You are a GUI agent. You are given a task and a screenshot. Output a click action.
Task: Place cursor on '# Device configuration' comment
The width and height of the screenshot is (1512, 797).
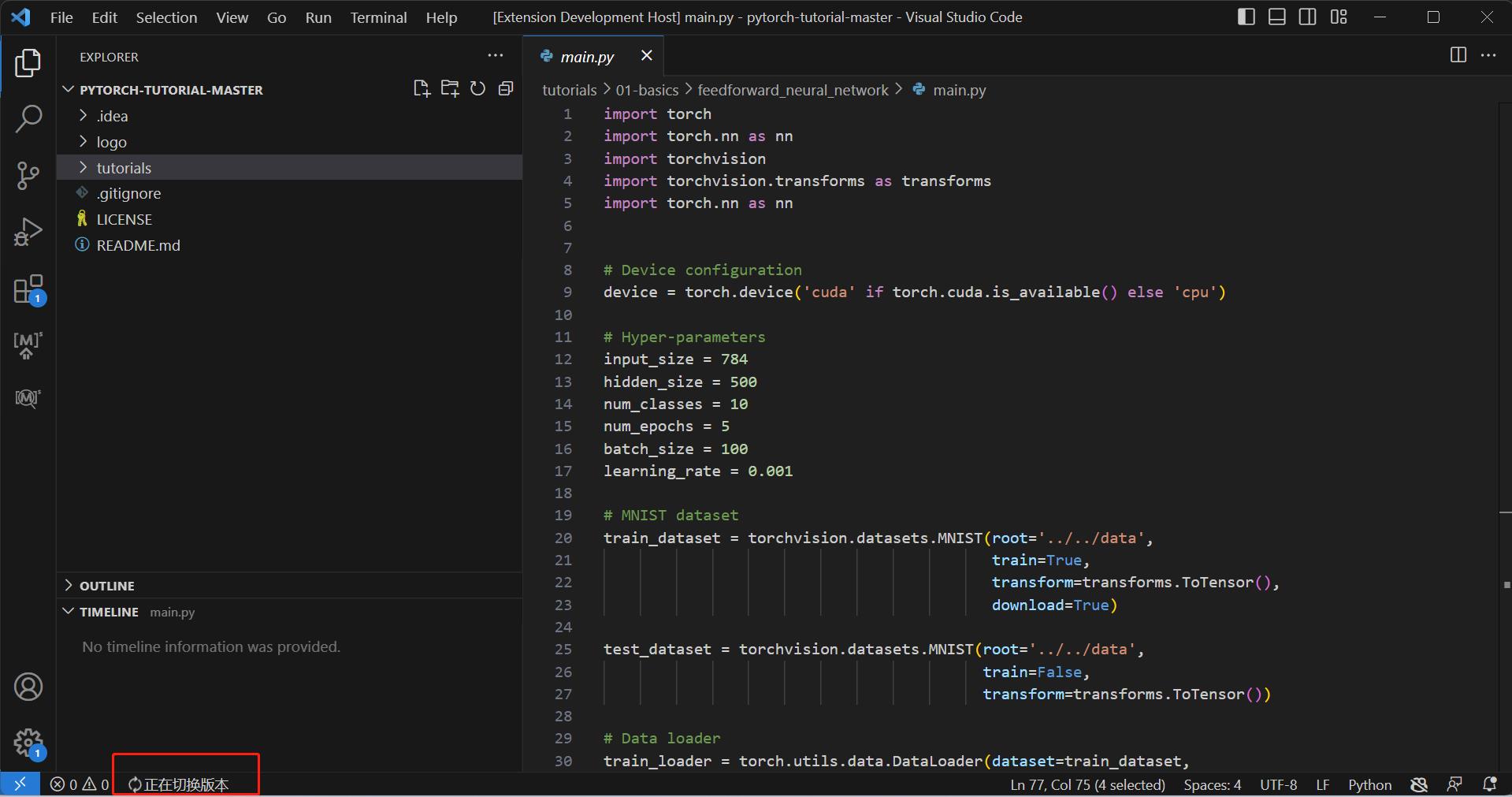pos(702,270)
